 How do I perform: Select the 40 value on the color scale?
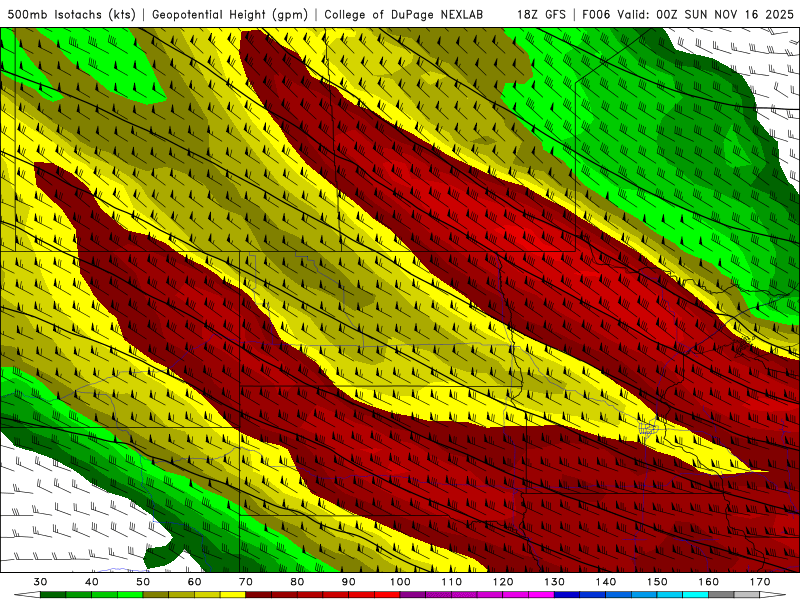pos(92,582)
